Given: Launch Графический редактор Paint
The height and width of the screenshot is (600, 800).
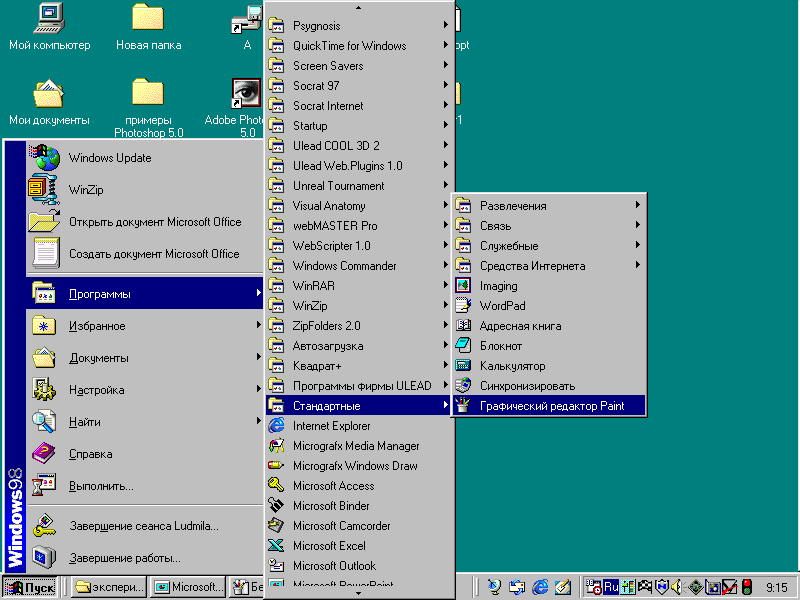Looking at the screenshot, I should [549, 406].
